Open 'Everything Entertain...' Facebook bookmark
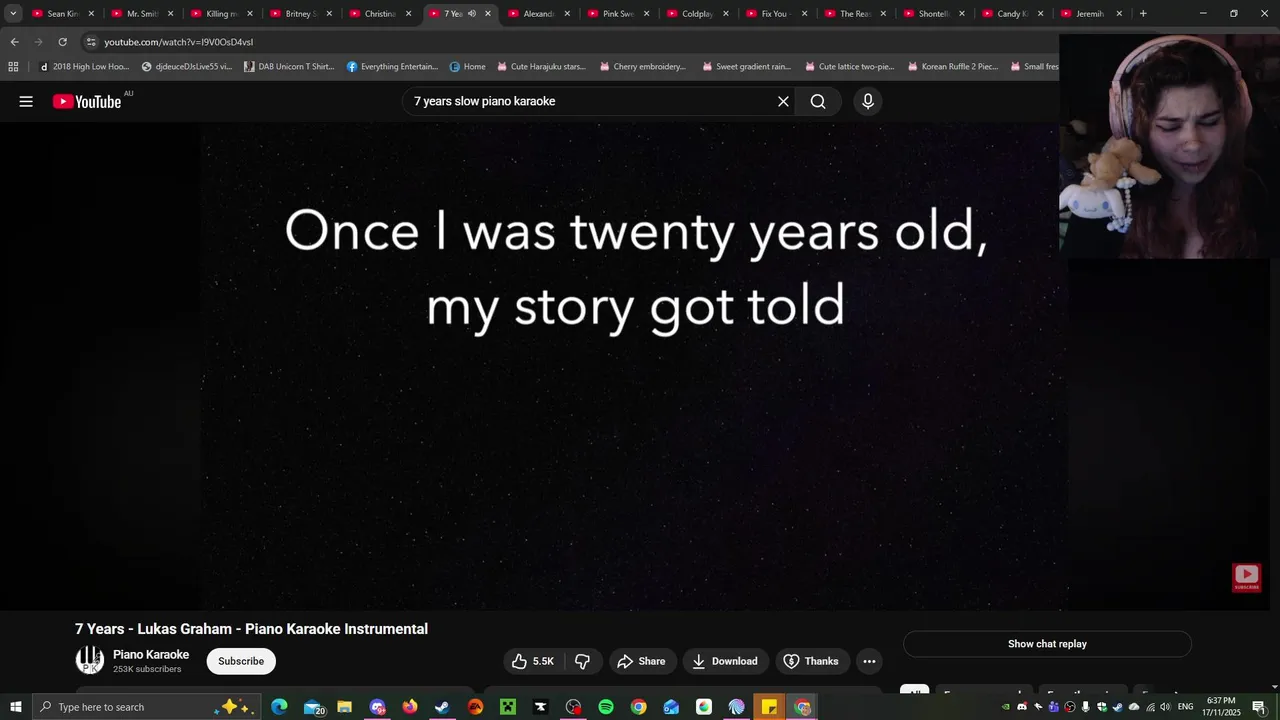The width and height of the screenshot is (1280, 720). pos(392,67)
